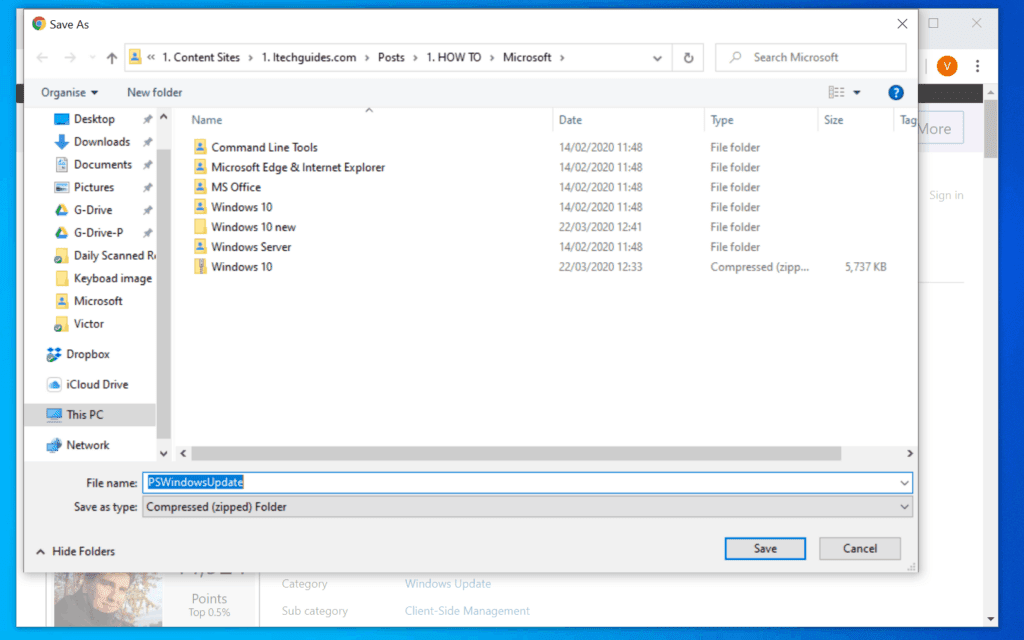Click the Back navigation arrow
Viewport: 1024px width, 640px height.
42,57
